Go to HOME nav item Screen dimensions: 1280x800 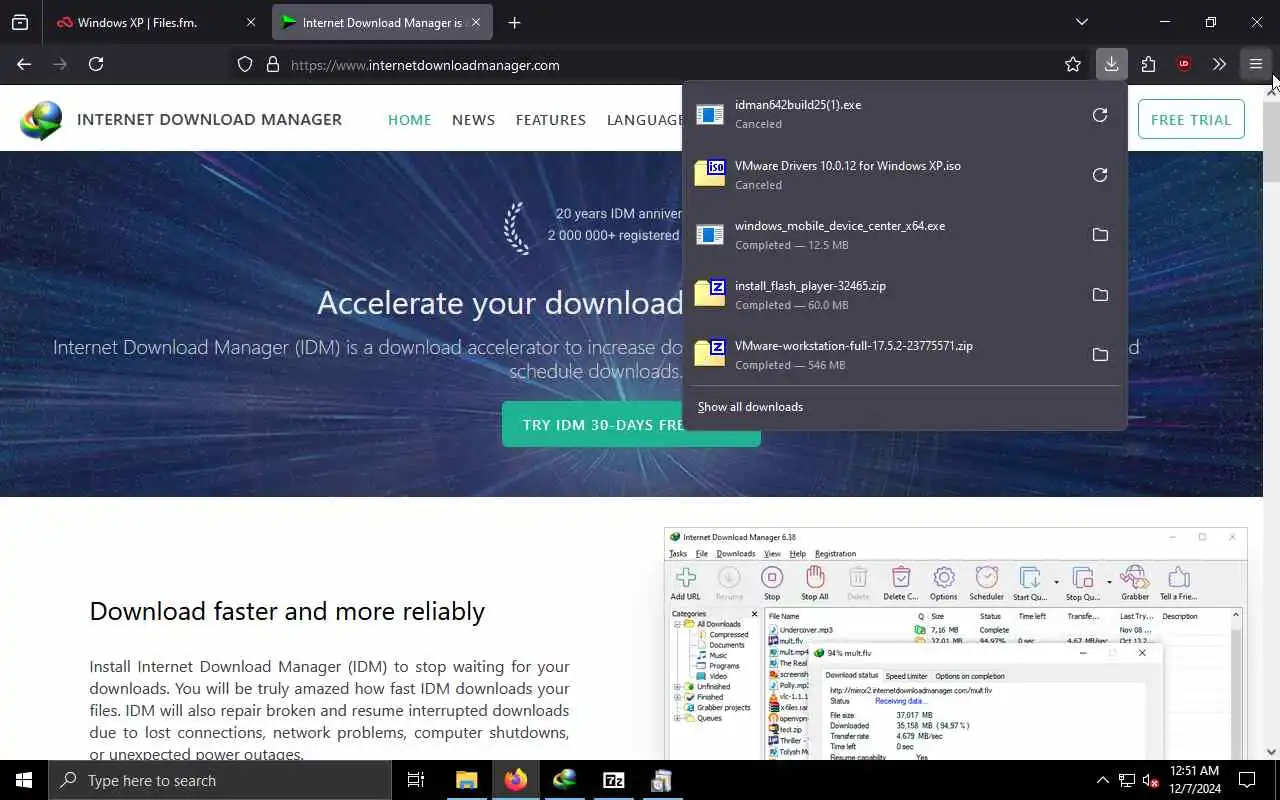(x=409, y=119)
